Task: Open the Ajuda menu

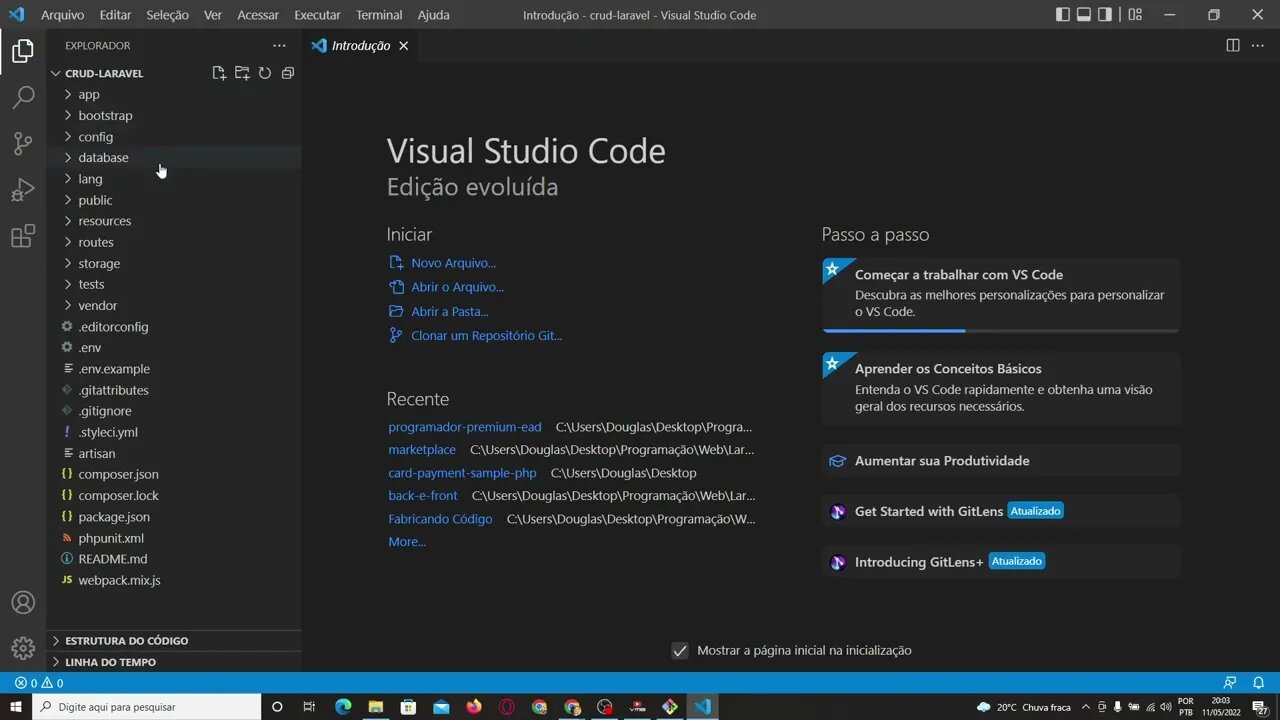Action: (433, 15)
